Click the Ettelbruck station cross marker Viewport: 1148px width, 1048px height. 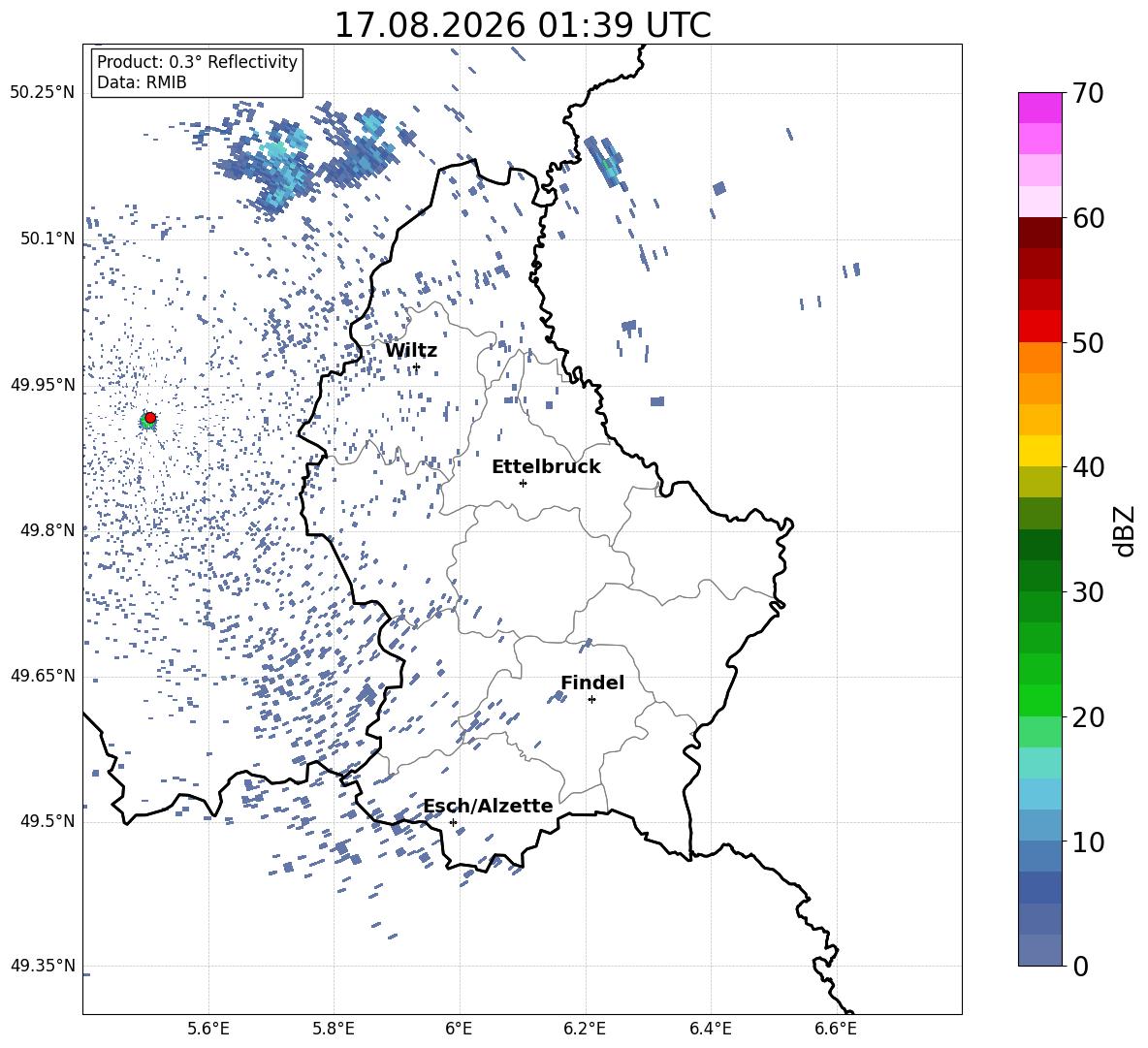pos(523,483)
